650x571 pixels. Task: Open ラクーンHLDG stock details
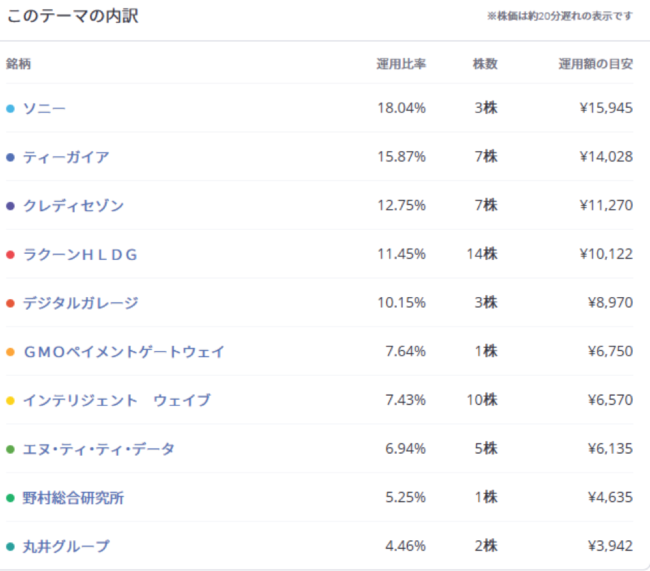80,254
